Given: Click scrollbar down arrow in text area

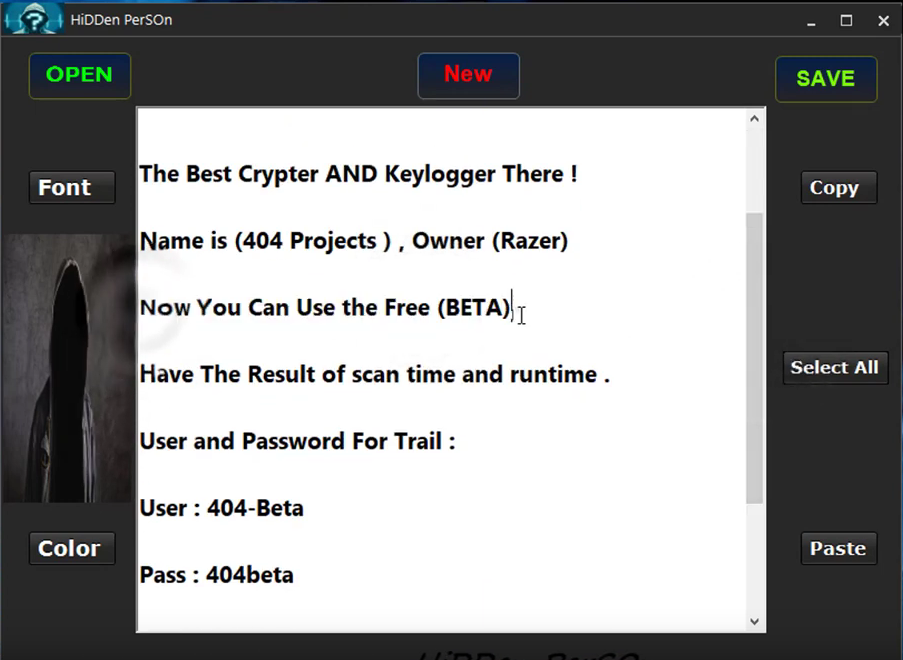Looking at the screenshot, I should pos(754,621).
